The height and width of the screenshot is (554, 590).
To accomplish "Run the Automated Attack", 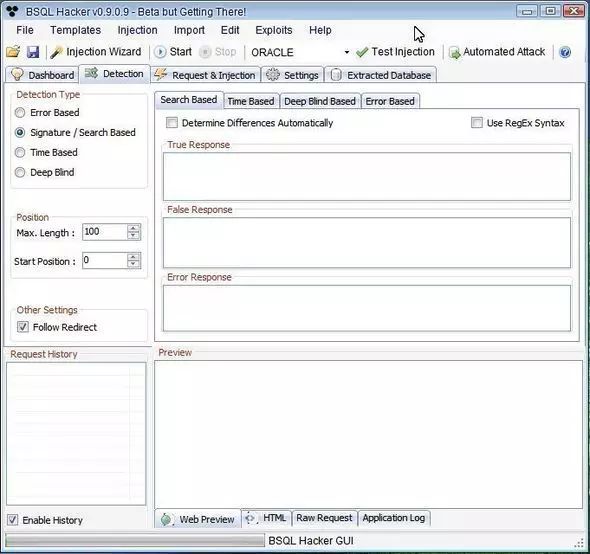I will coord(497,52).
